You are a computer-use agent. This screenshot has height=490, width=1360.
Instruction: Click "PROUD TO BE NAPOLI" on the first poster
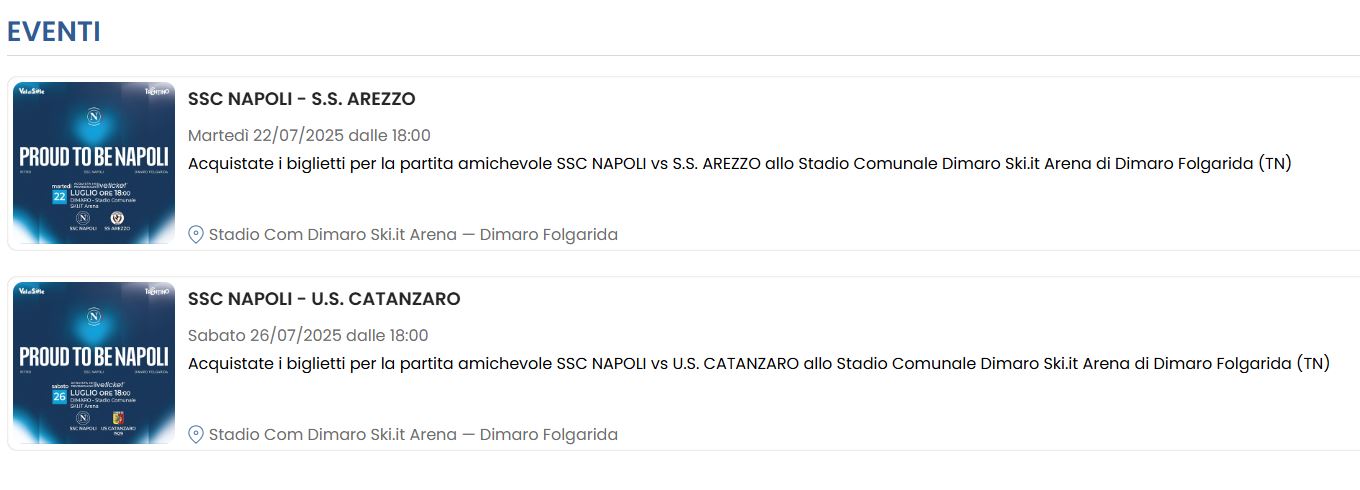click(x=94, y=157)
